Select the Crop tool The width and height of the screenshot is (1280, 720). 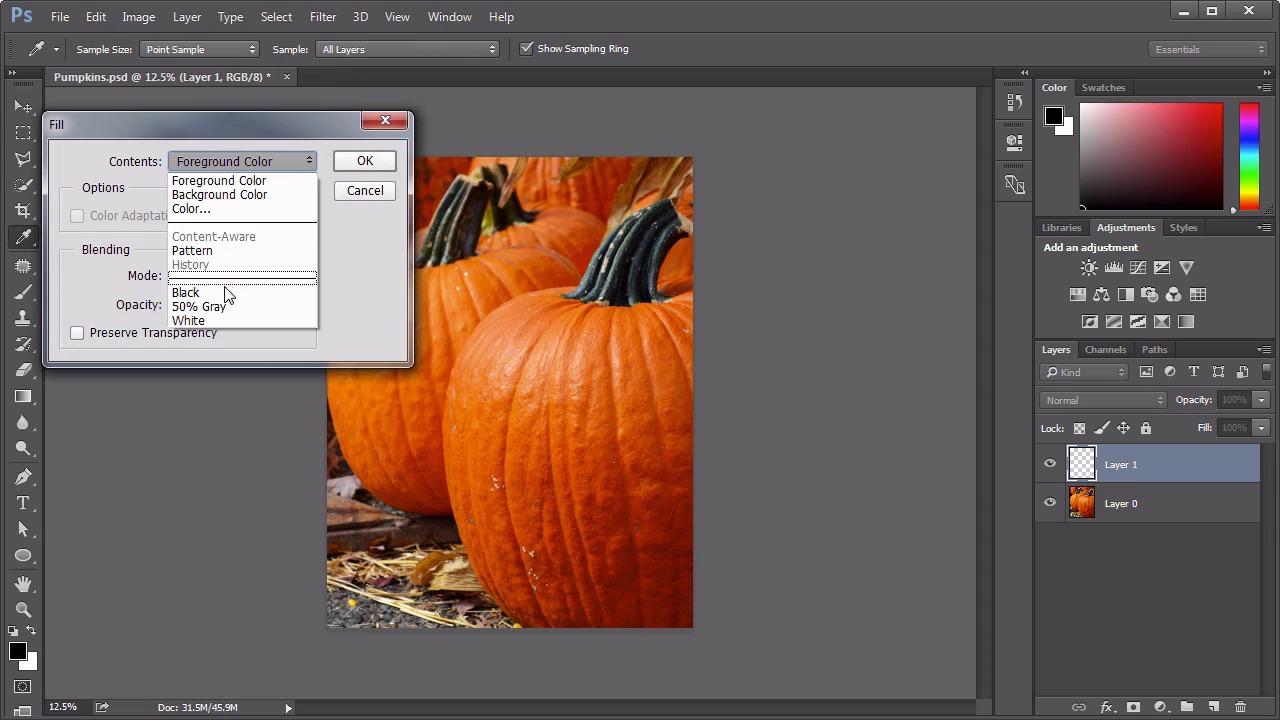click(22, 211)
